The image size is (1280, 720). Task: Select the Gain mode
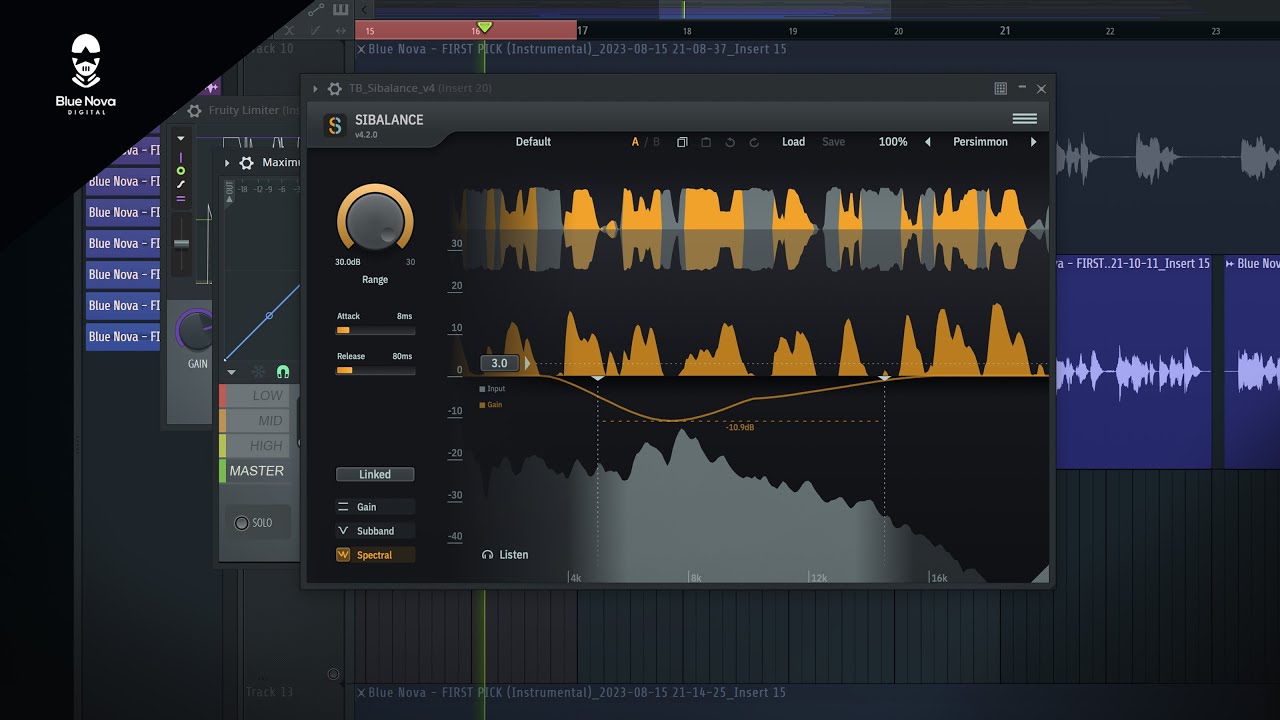coord(375,507)
